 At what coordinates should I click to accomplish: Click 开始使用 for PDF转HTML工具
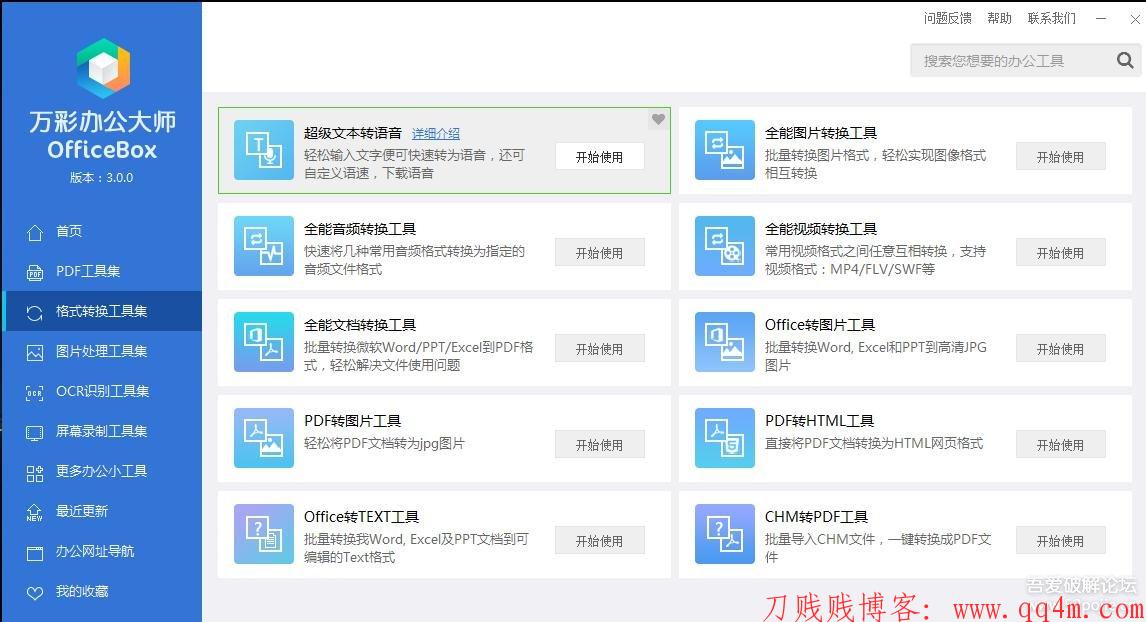pyautogui.click(x=1060, y=444)
